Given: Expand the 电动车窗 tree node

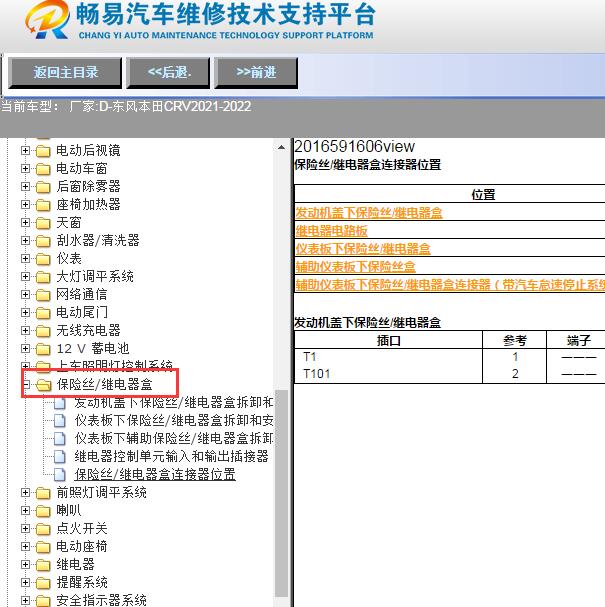Looking at the screenshot, I should (x=25, y=168).
